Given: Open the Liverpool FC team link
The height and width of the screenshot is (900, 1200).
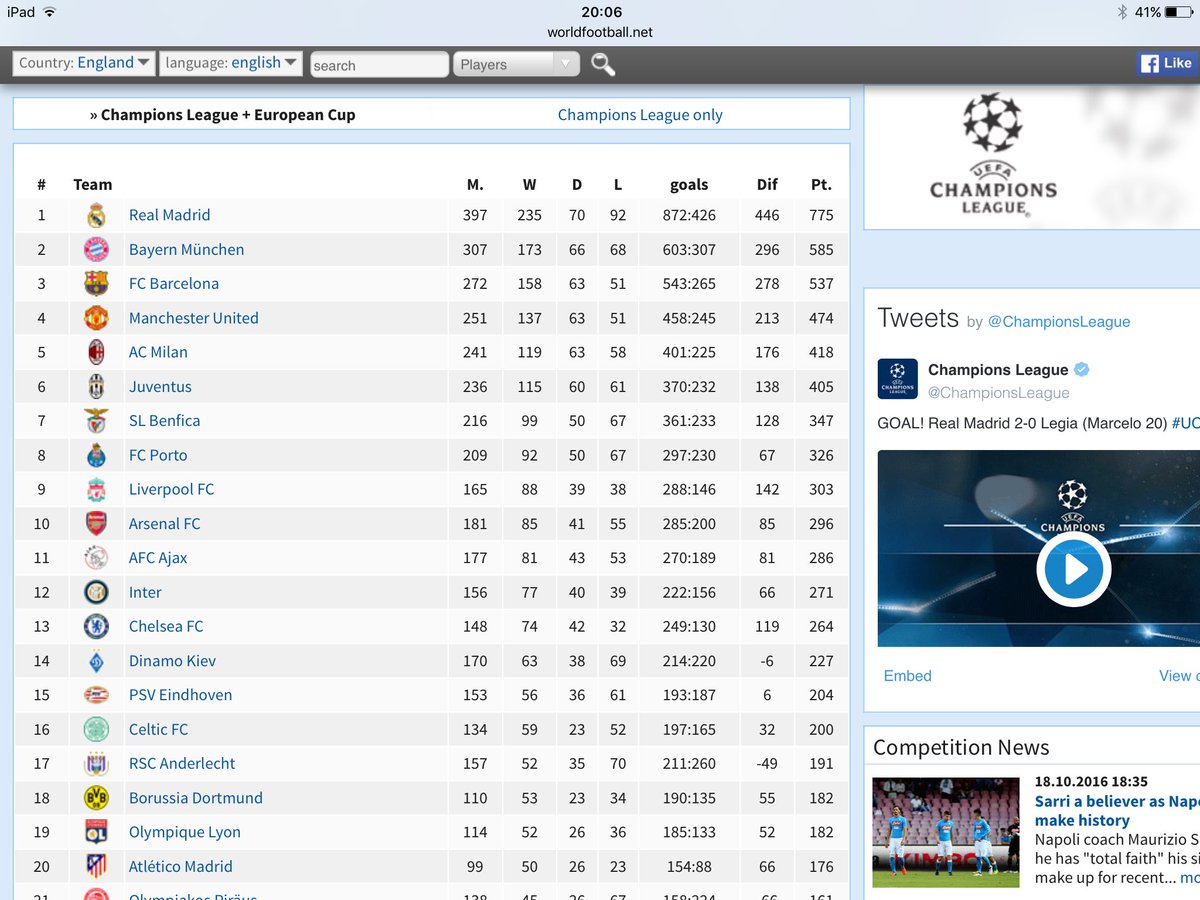Looking at the screenshot, I should tap(171, 489).
